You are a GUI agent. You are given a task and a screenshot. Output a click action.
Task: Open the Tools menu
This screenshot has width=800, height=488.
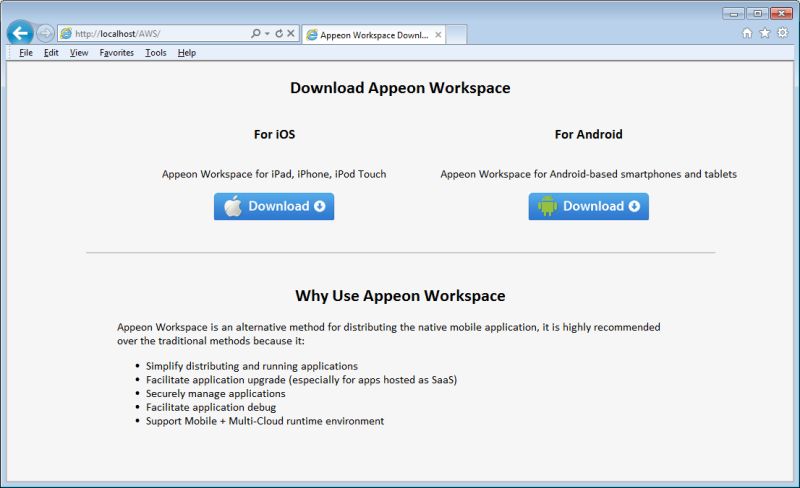click(x=156, y=53)
